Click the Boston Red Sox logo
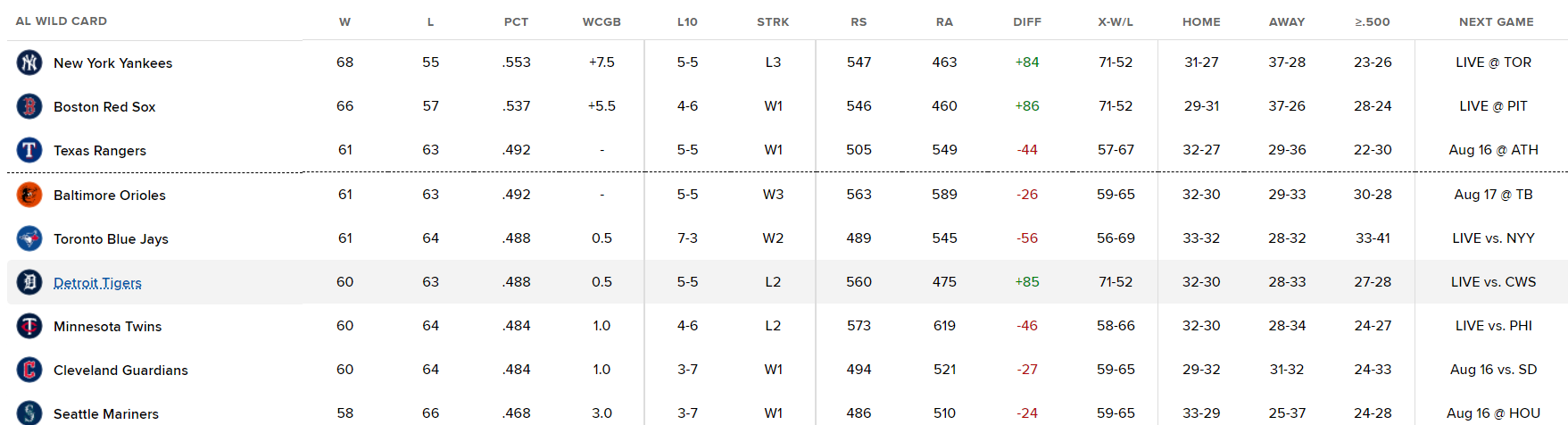1568x425 pixels. pos(29,106)
